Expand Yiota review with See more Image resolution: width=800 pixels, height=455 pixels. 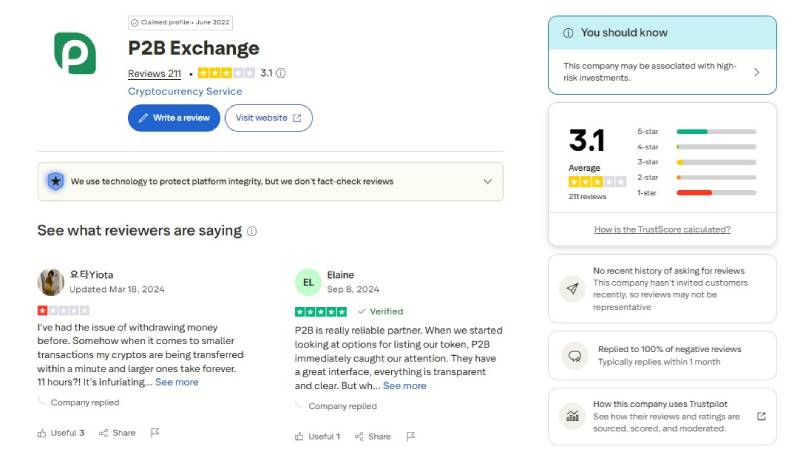(177, 382)
